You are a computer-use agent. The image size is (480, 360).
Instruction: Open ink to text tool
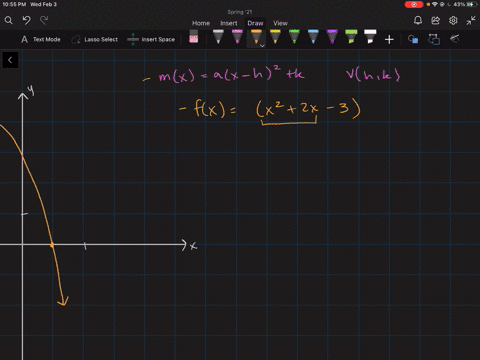click(x=434, y=39)
